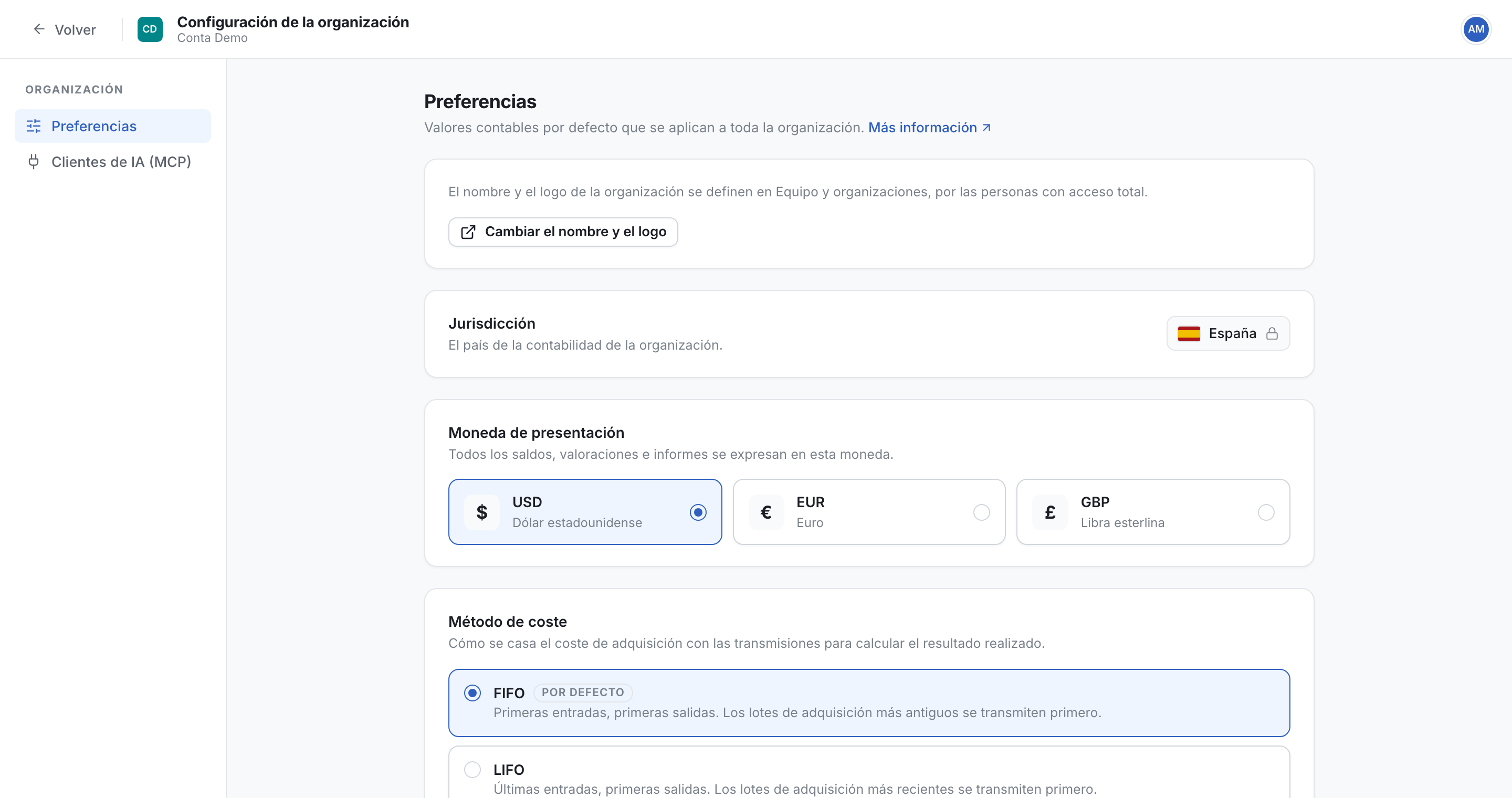Click the pound sign icon in GBP card
The width and height of the screenshot is (1512, 798).
(x=1050, y=512)
